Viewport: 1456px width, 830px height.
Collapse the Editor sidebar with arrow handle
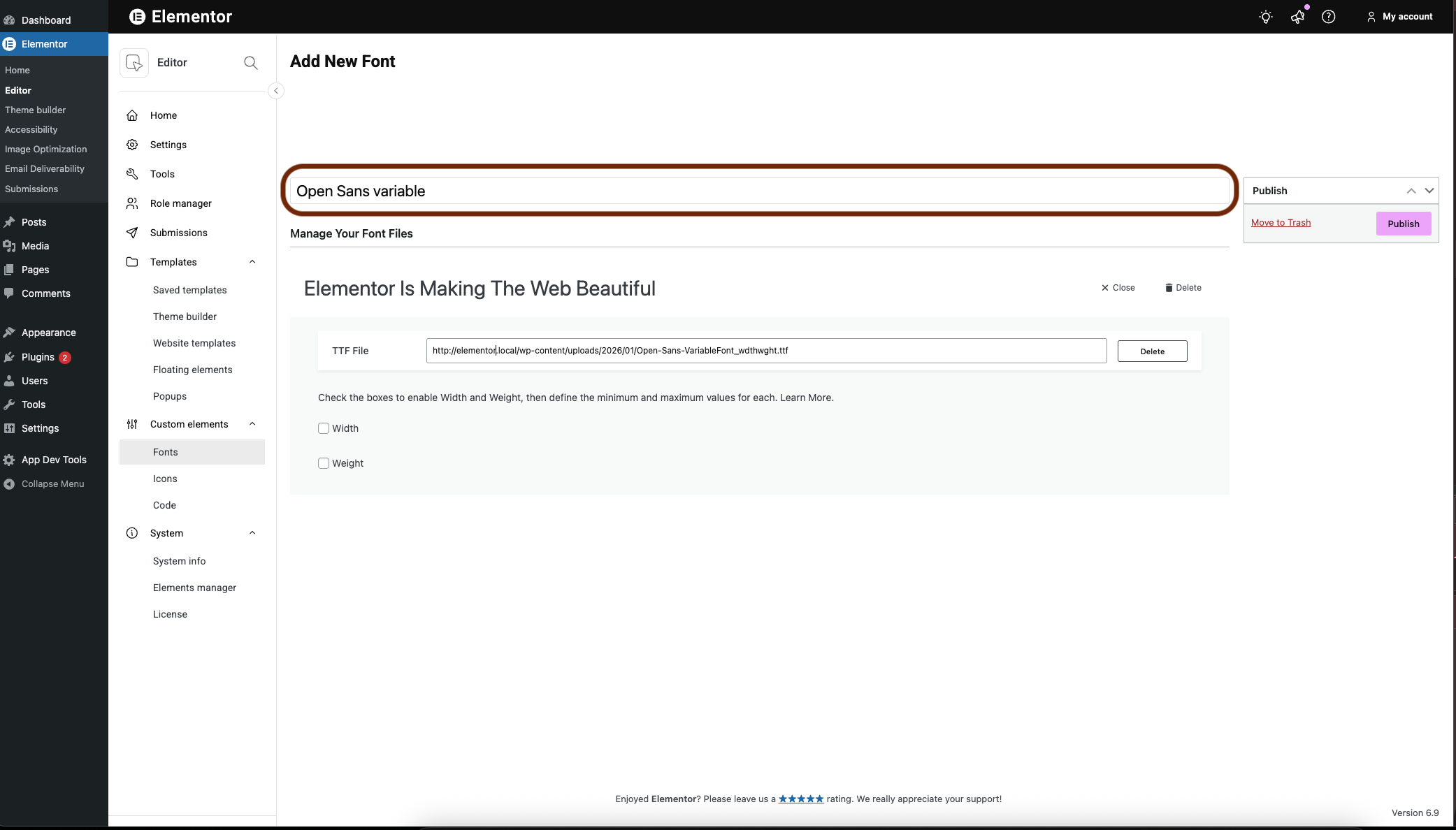coord(276,91)
